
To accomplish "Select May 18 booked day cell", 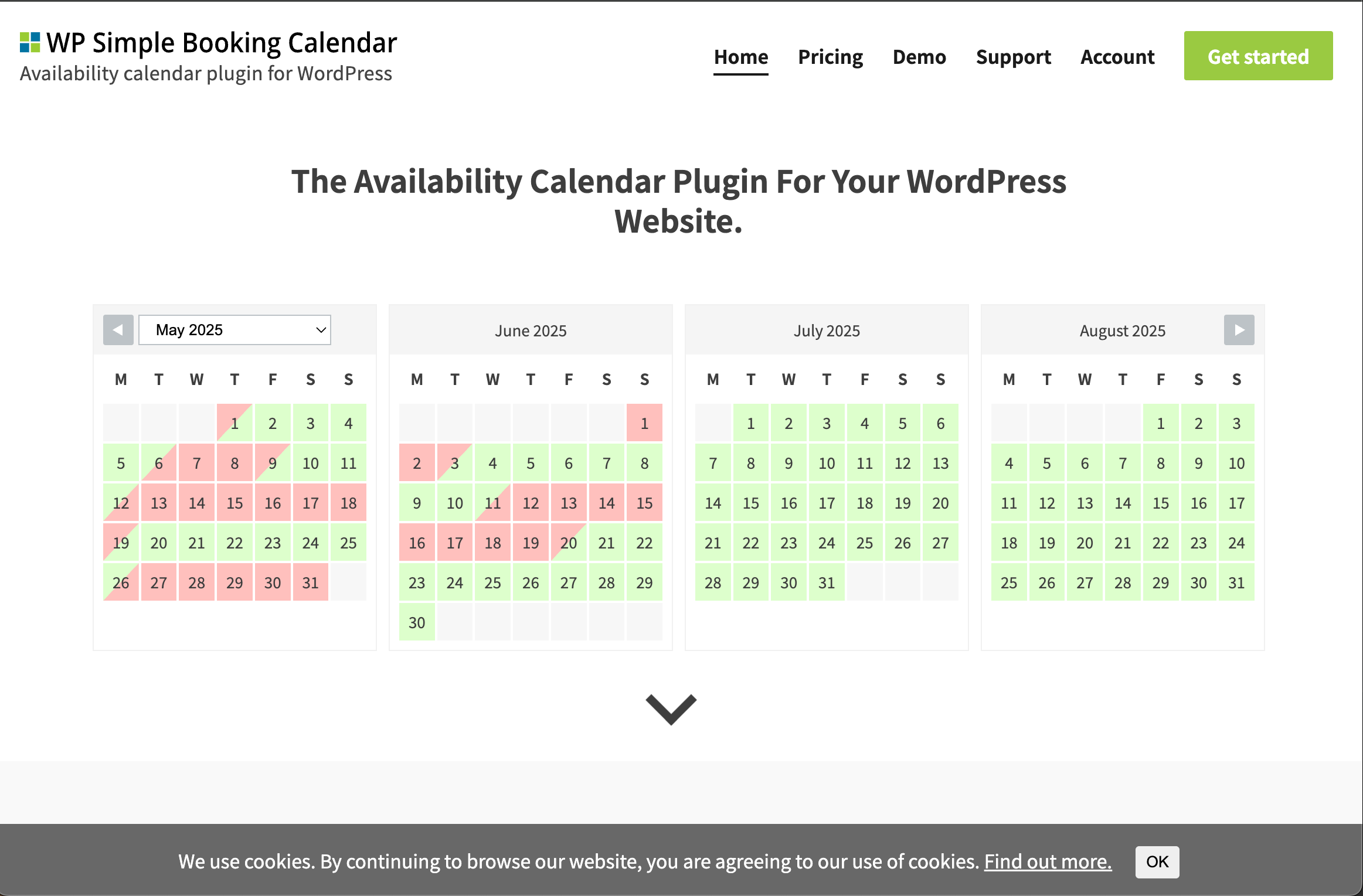I will tap(348, 503).
